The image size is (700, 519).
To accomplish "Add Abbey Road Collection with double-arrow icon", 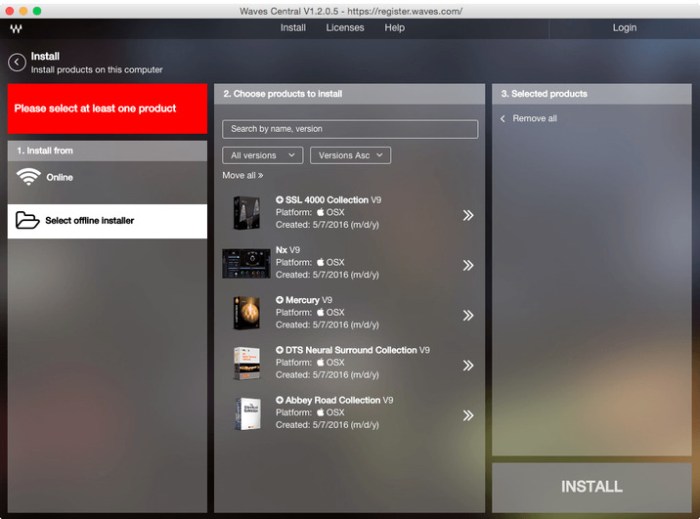I will click(468, 415).
